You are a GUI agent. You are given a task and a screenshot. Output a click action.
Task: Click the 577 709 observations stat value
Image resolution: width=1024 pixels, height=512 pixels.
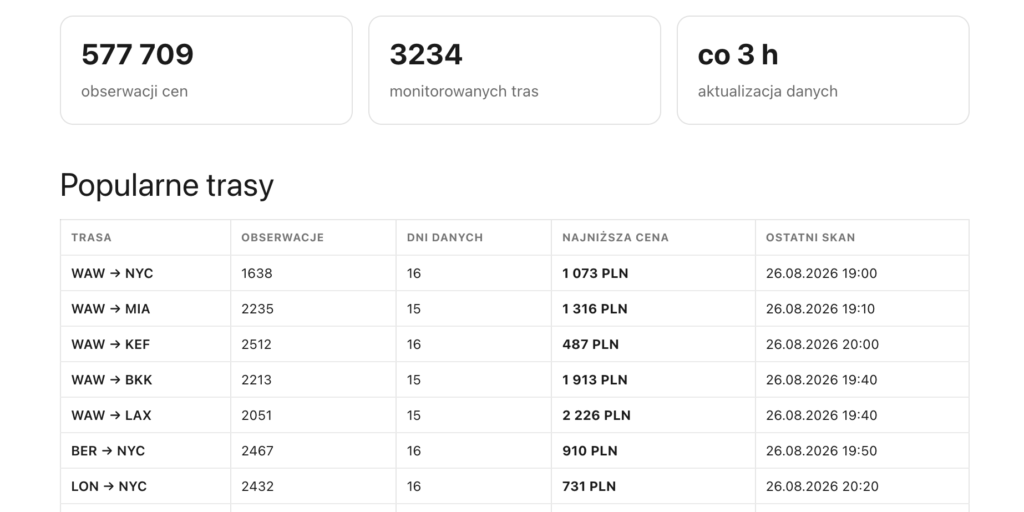(x=137, y=54)
